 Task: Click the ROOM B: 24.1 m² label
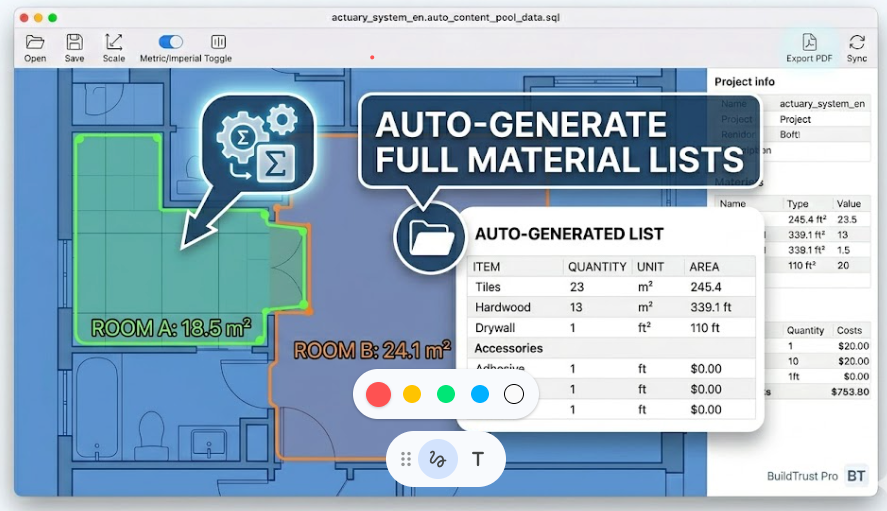[x=372, y=351]
